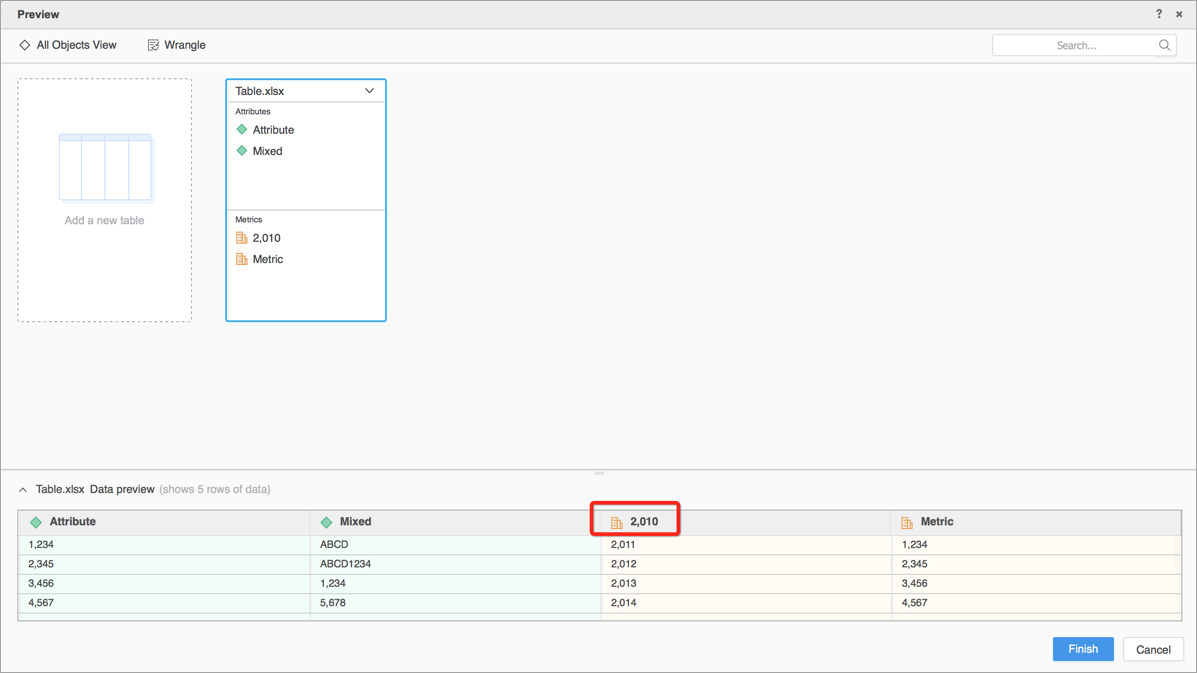Viewport: 1197px width, 673px height.
Task: Open the help icon in the title bar
Action: pyautogui.click(x=1158, y=14)
